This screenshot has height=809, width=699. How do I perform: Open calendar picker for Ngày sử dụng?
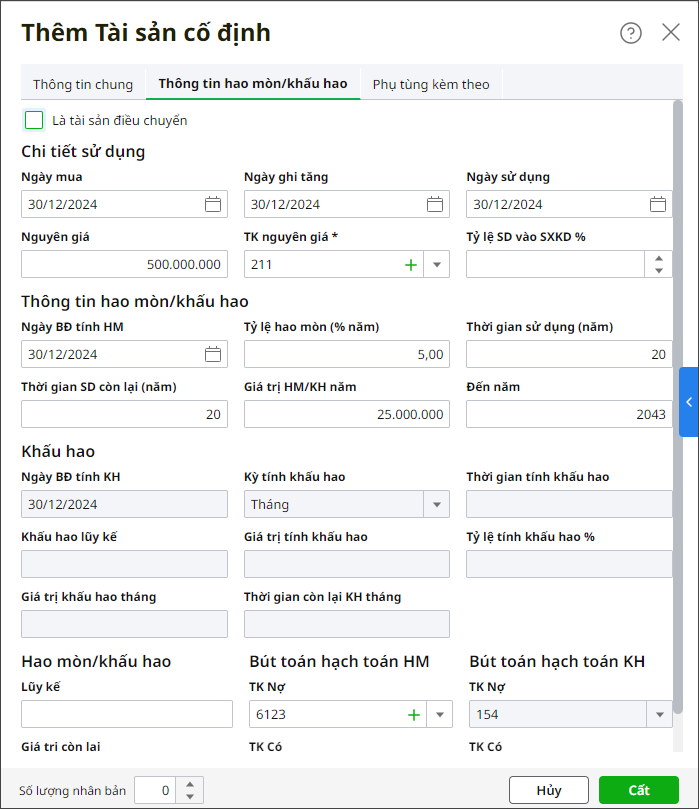pyautogui.click(x=658, y=204)
